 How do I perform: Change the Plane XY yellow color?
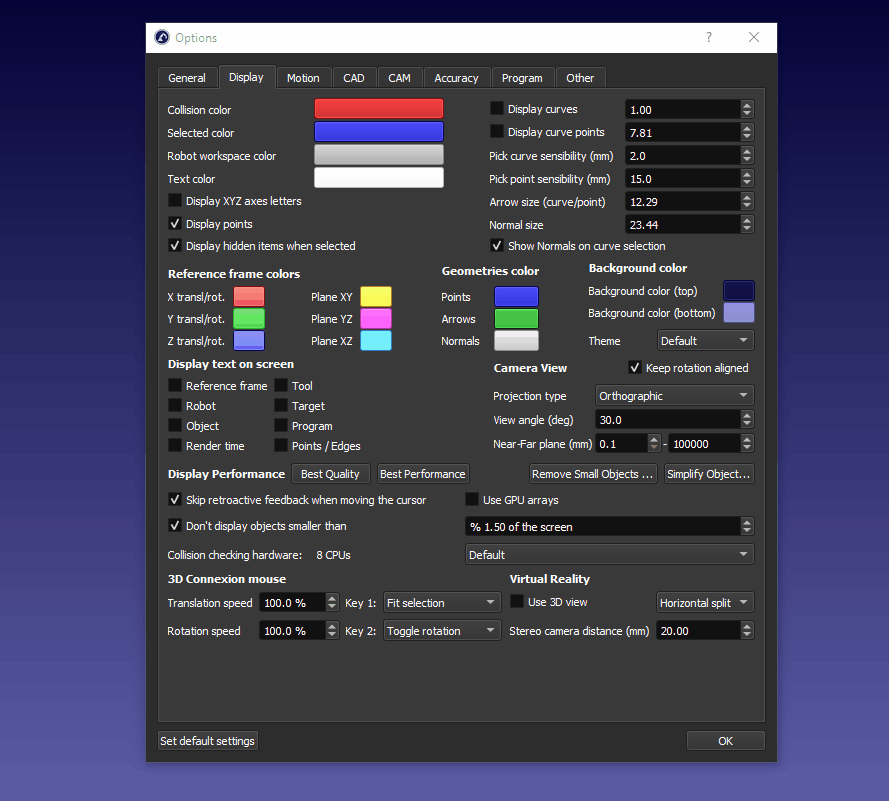(376, 296)
